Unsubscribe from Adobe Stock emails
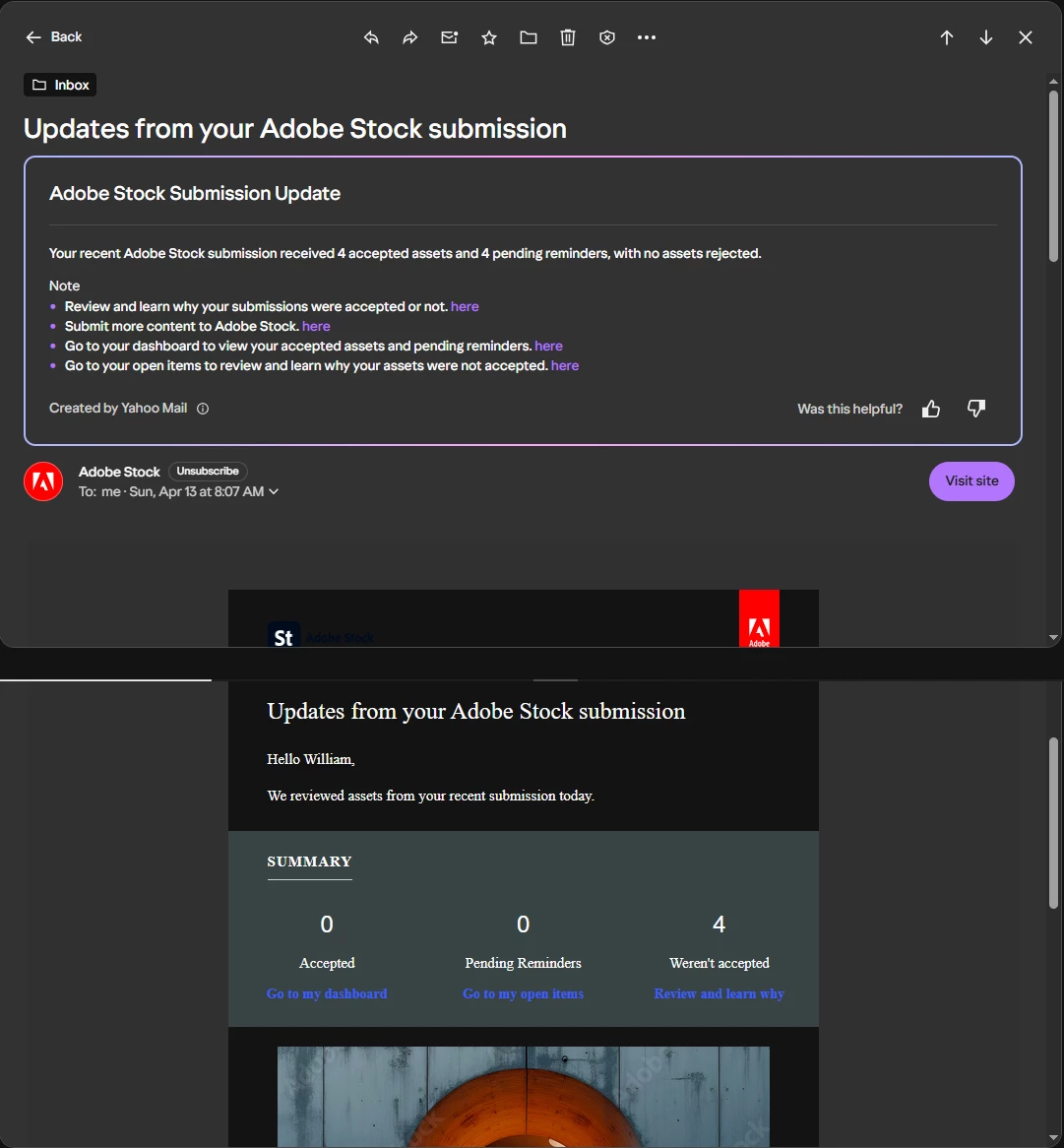The height and width of the screenshot is (1148, 1064). (208, 472)
